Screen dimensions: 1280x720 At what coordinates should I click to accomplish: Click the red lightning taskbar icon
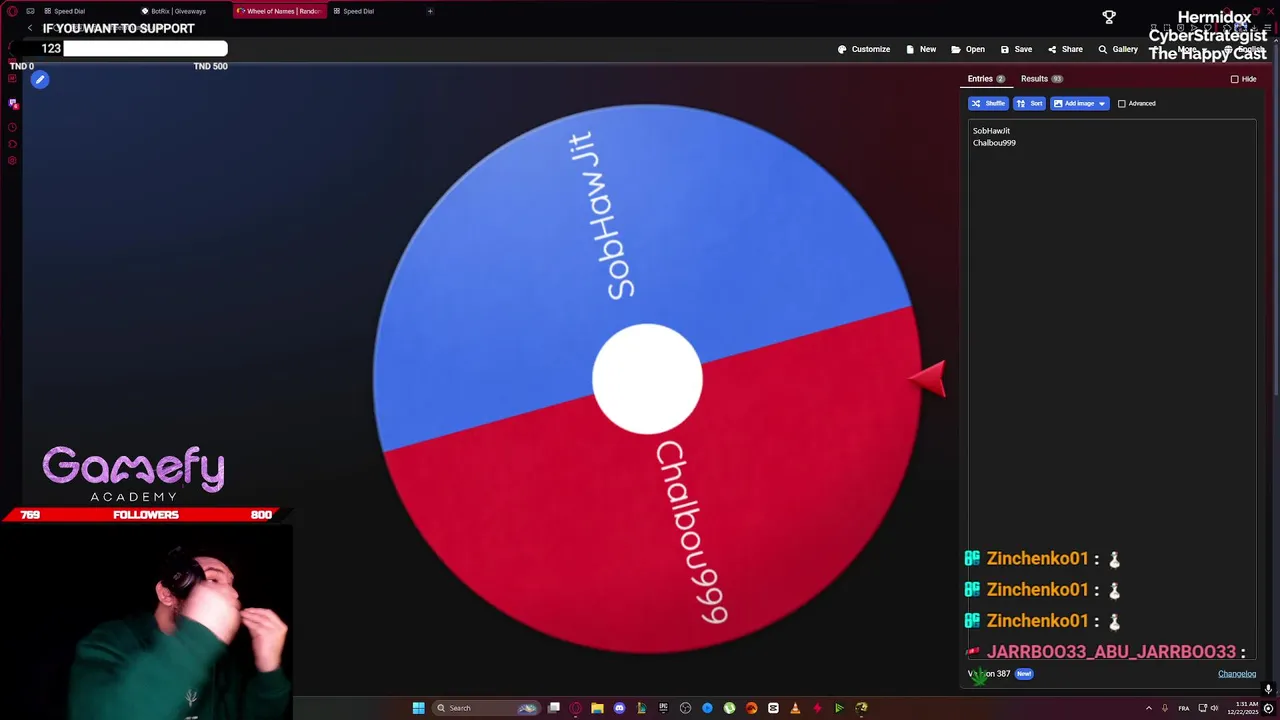pyautogui.click(x=817, y=708)
